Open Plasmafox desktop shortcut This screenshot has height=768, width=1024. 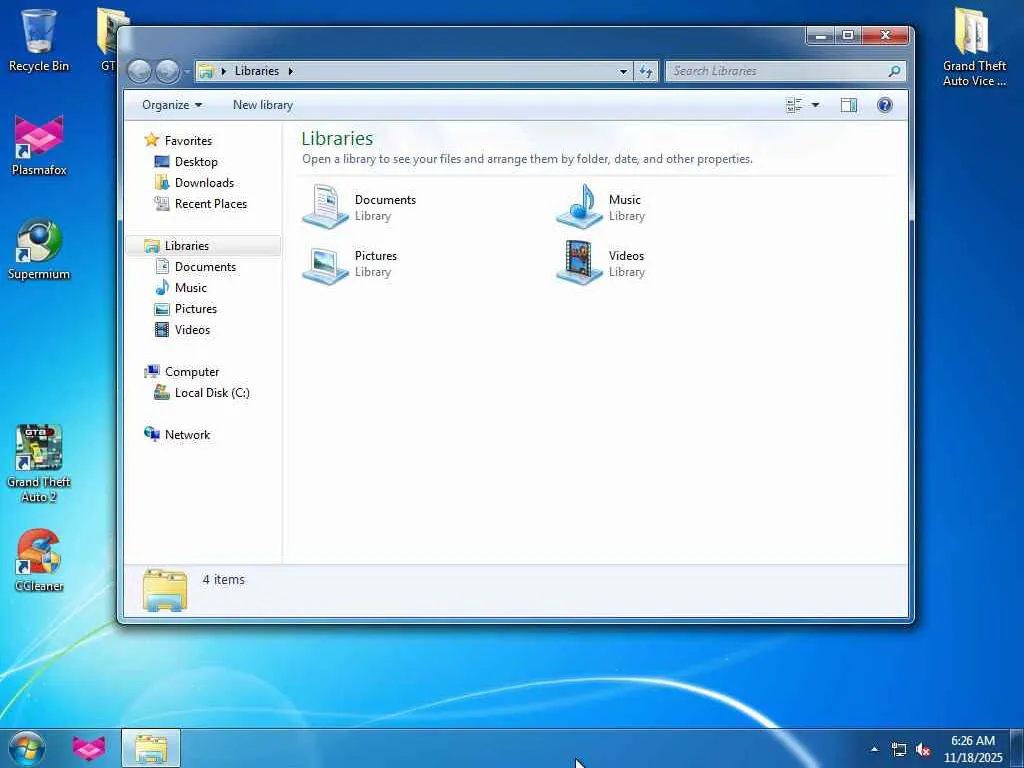(39, 145)
